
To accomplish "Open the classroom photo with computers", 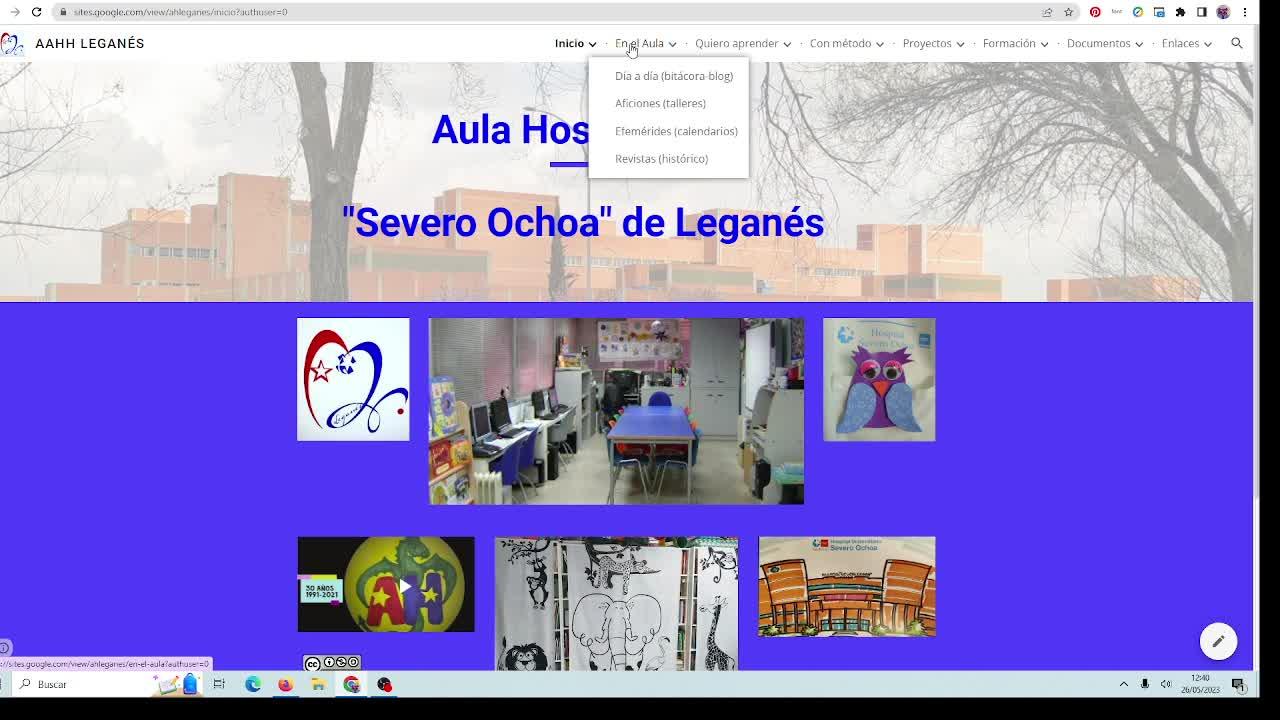I will click(616, 411).
